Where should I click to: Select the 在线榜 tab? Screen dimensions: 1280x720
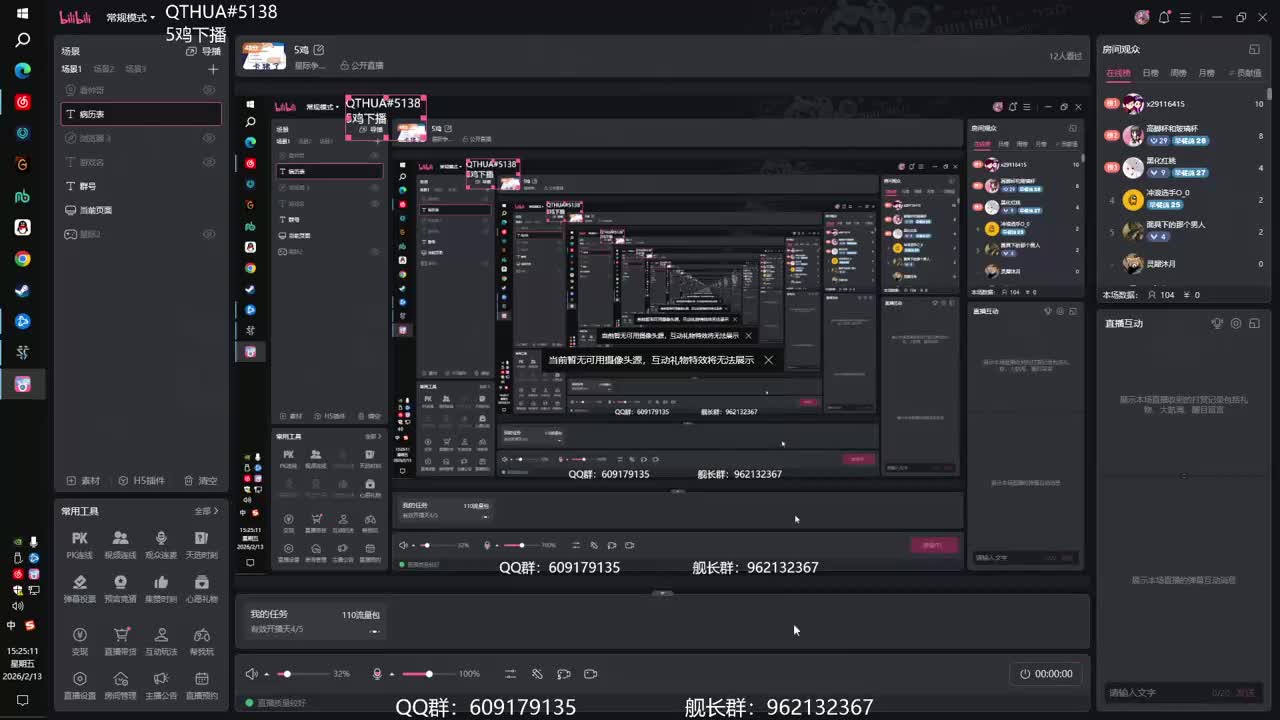tap(1118, 73)
